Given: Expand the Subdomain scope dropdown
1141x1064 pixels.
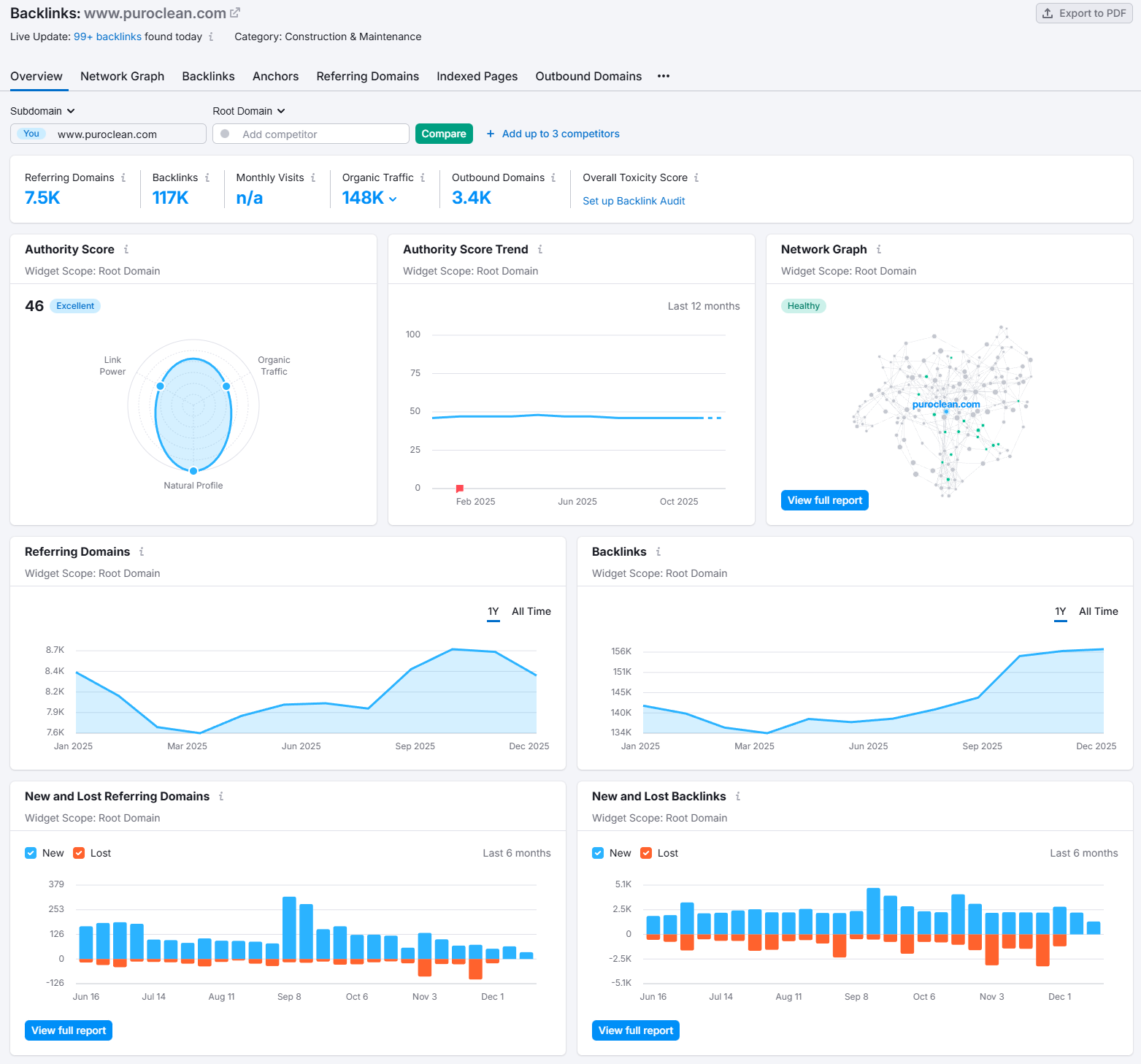Looking at the screenshot, I should click(42, 111).
